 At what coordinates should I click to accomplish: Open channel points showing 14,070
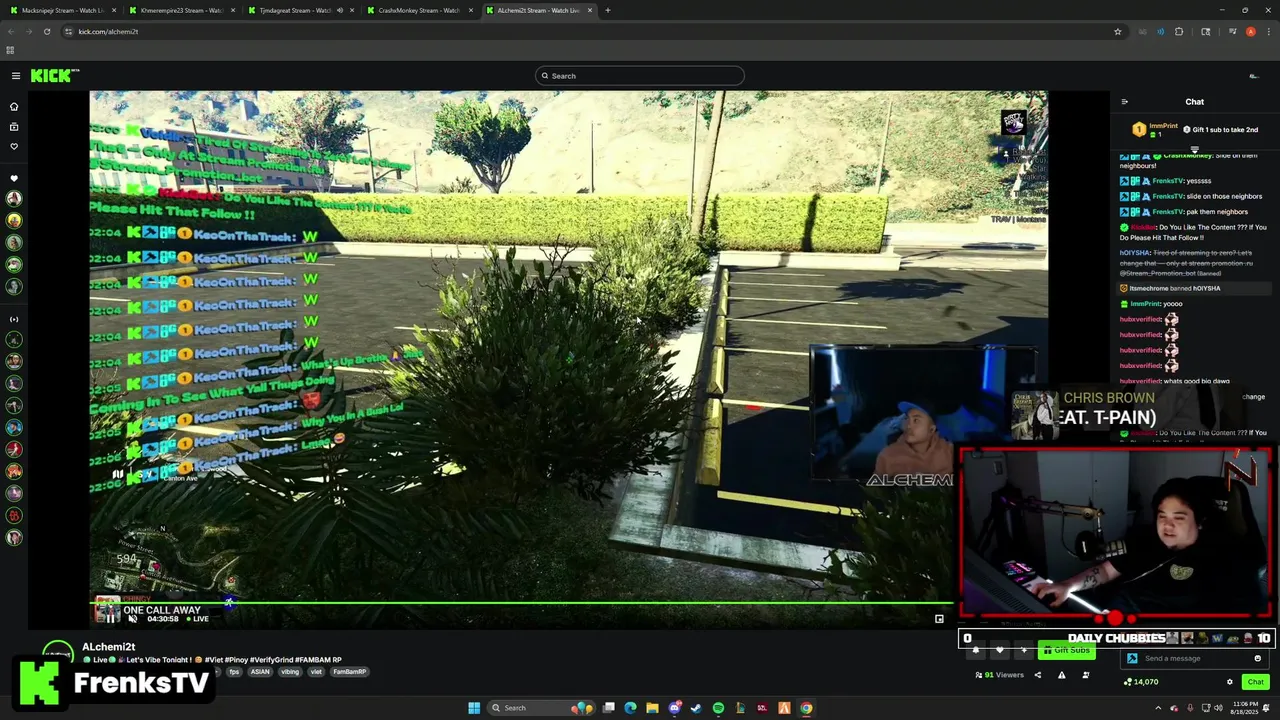[x=1141, y=682]
